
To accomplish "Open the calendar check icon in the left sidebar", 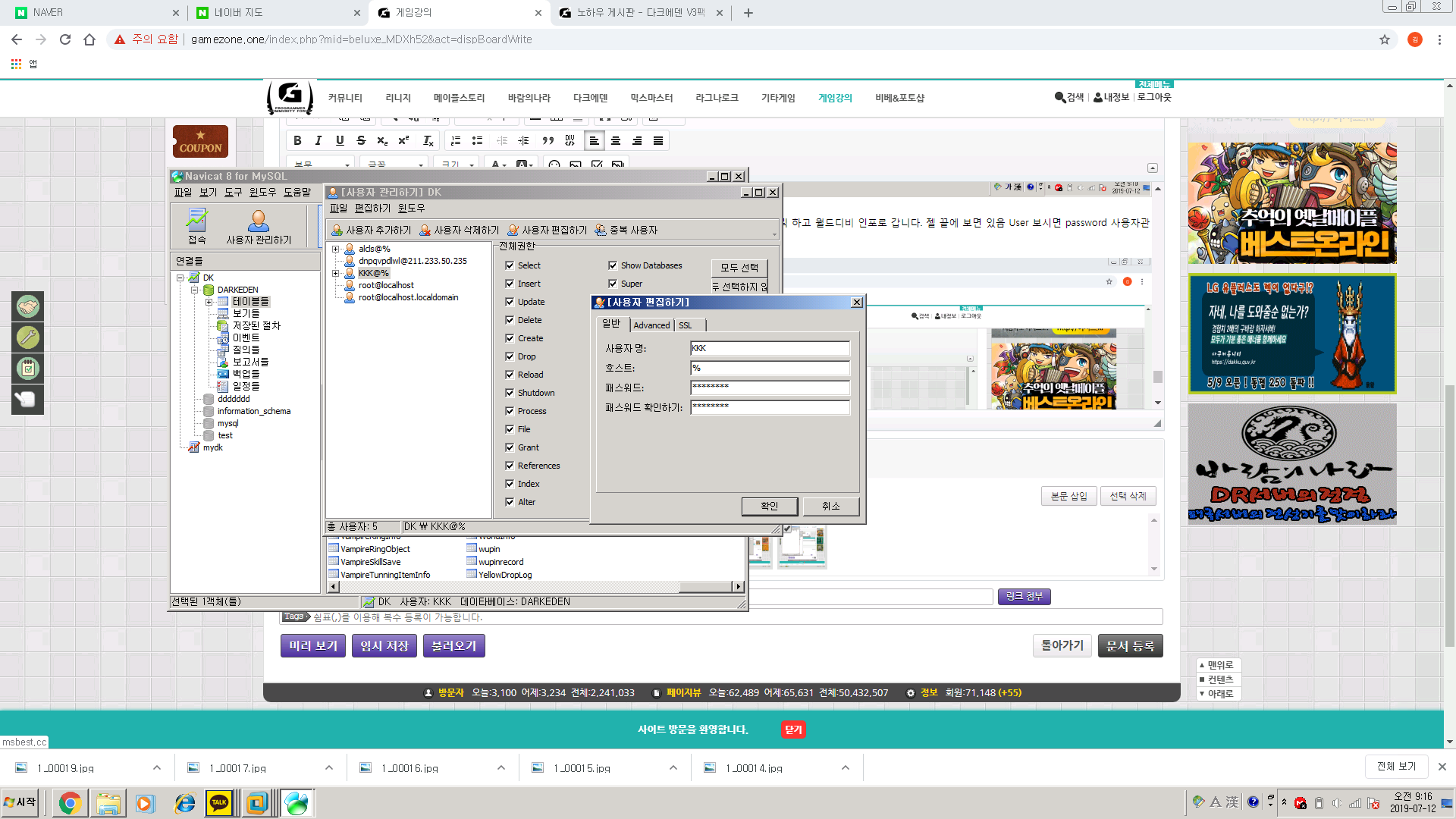I will pyautogui.click(x=28, y=369).
